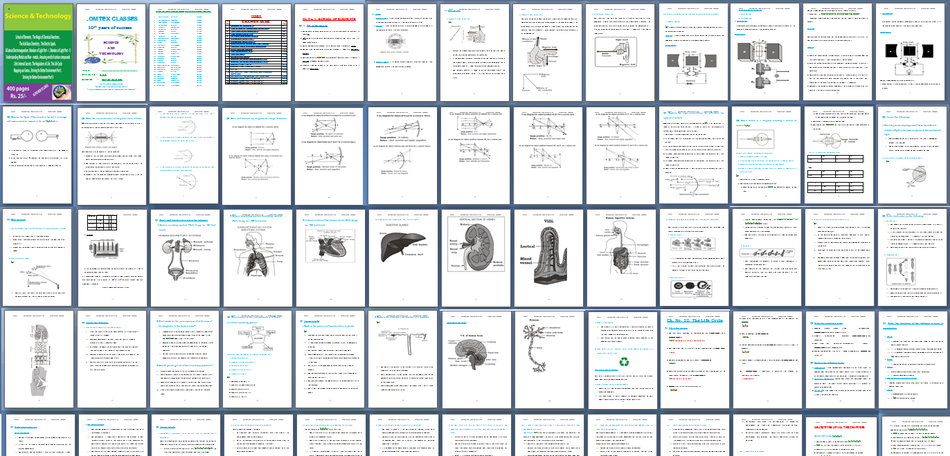
Task: Open the electrolytic cell and table page
Action: [111, 258]
